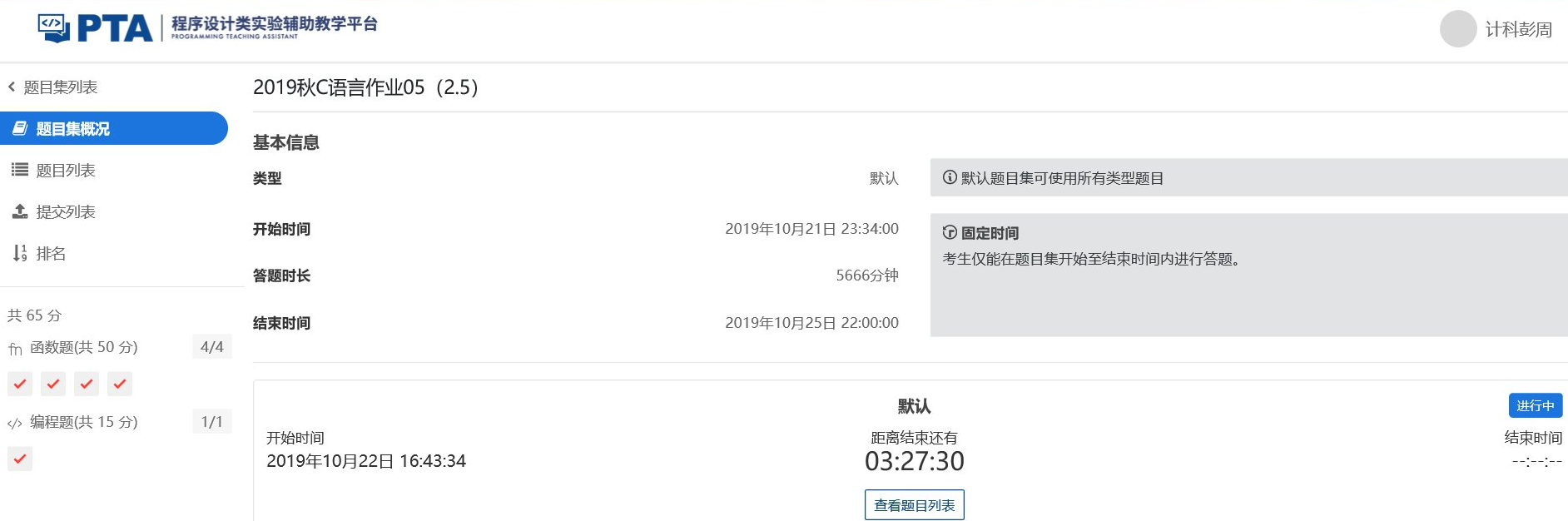
Task: Go to 排名 in the sidebar
Action: coord(51,253)
